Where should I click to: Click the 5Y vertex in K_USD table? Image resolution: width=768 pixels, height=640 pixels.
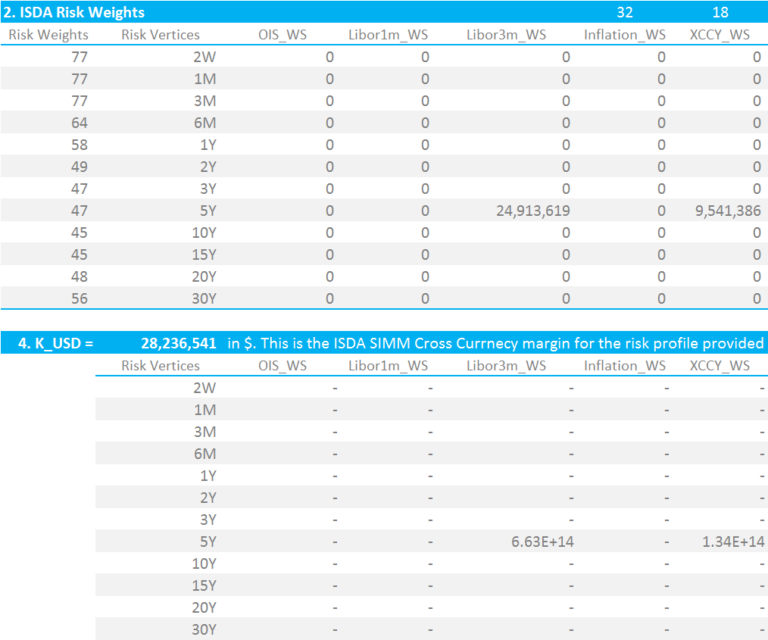point(208,542)
